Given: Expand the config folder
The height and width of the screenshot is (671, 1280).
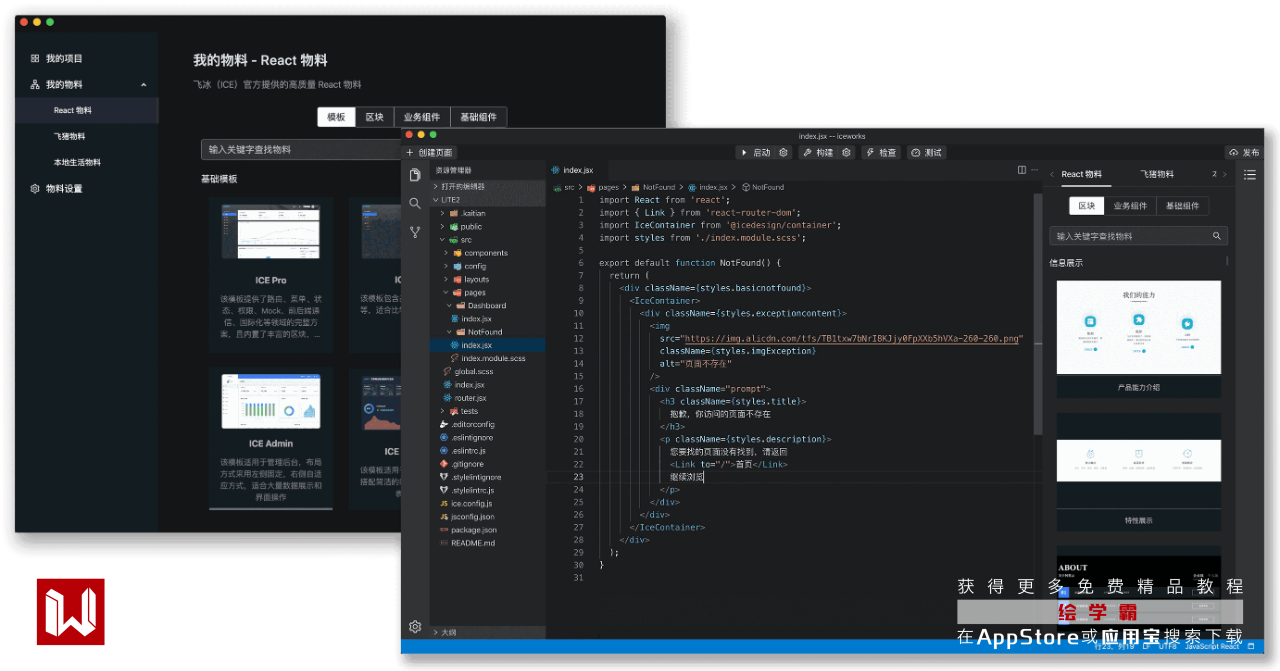Looking at the screenshot, I should [x=488, y=266].
